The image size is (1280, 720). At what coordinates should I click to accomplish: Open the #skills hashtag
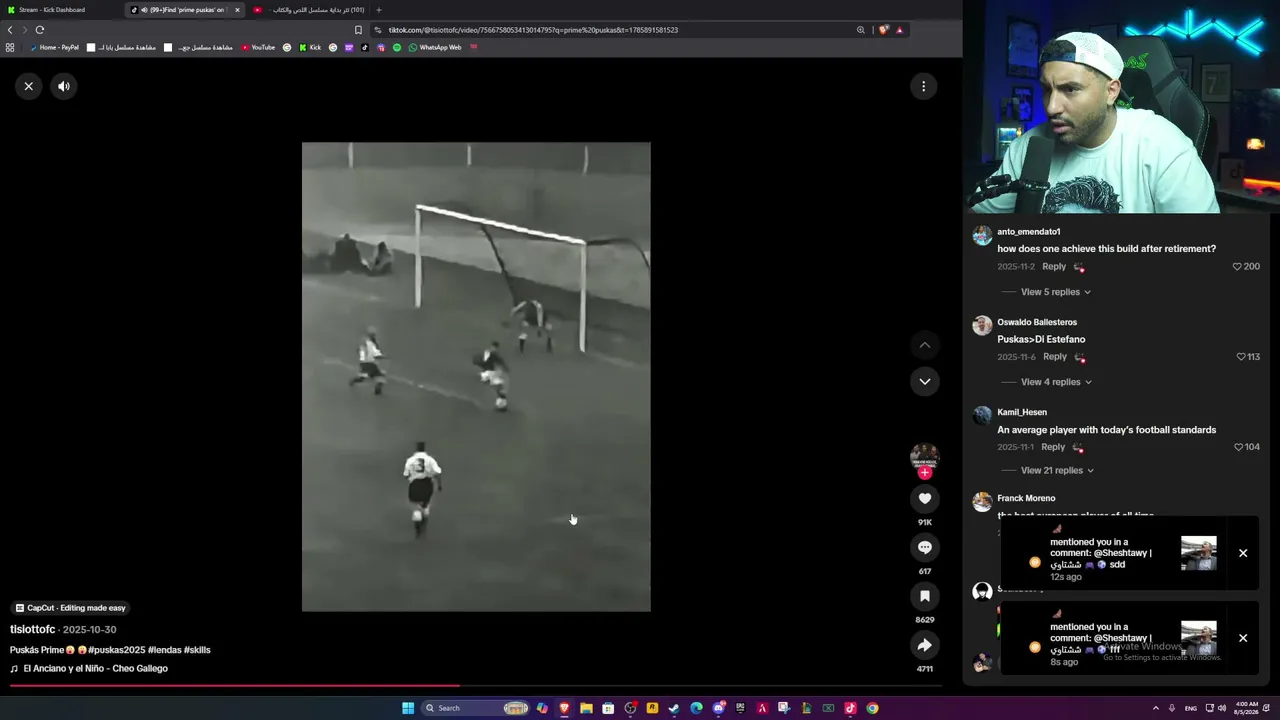click(x=197, y=650)
